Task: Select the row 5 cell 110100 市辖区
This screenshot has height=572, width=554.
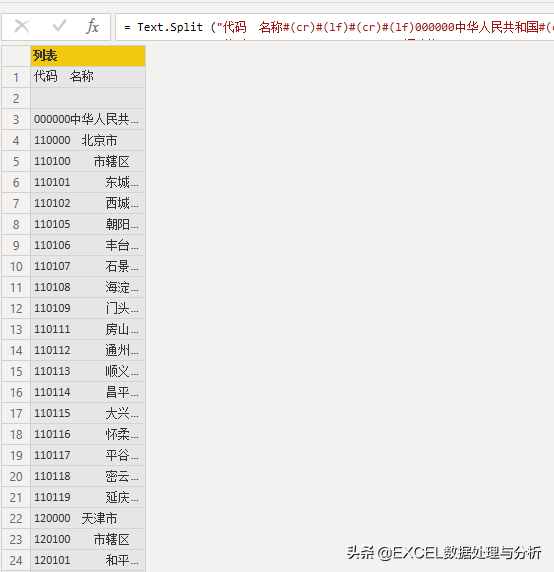Action: pos(88,161)
